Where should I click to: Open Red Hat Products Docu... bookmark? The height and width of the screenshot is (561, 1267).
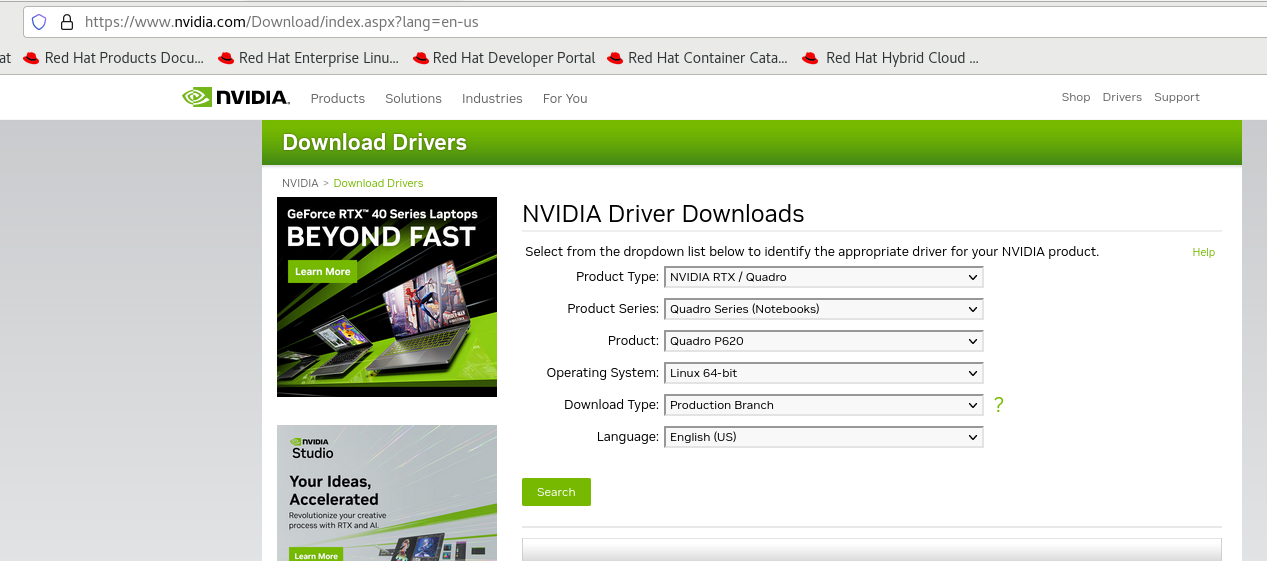click(x=113, y=58)
